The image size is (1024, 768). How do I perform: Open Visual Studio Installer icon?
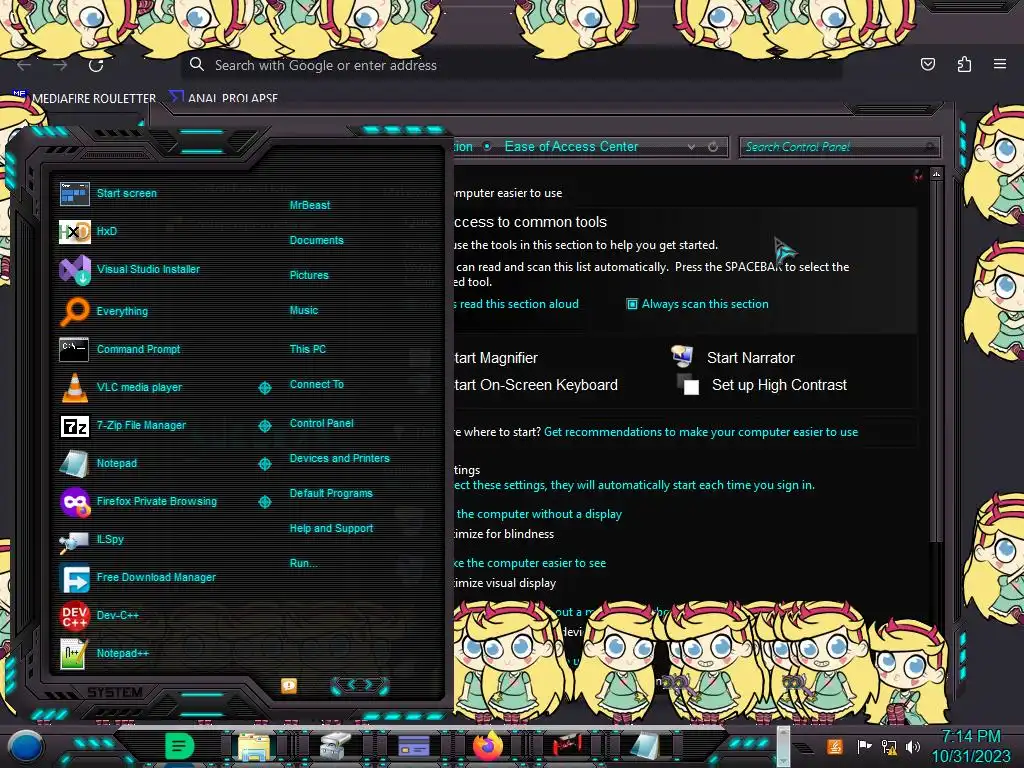pos(74,270)
